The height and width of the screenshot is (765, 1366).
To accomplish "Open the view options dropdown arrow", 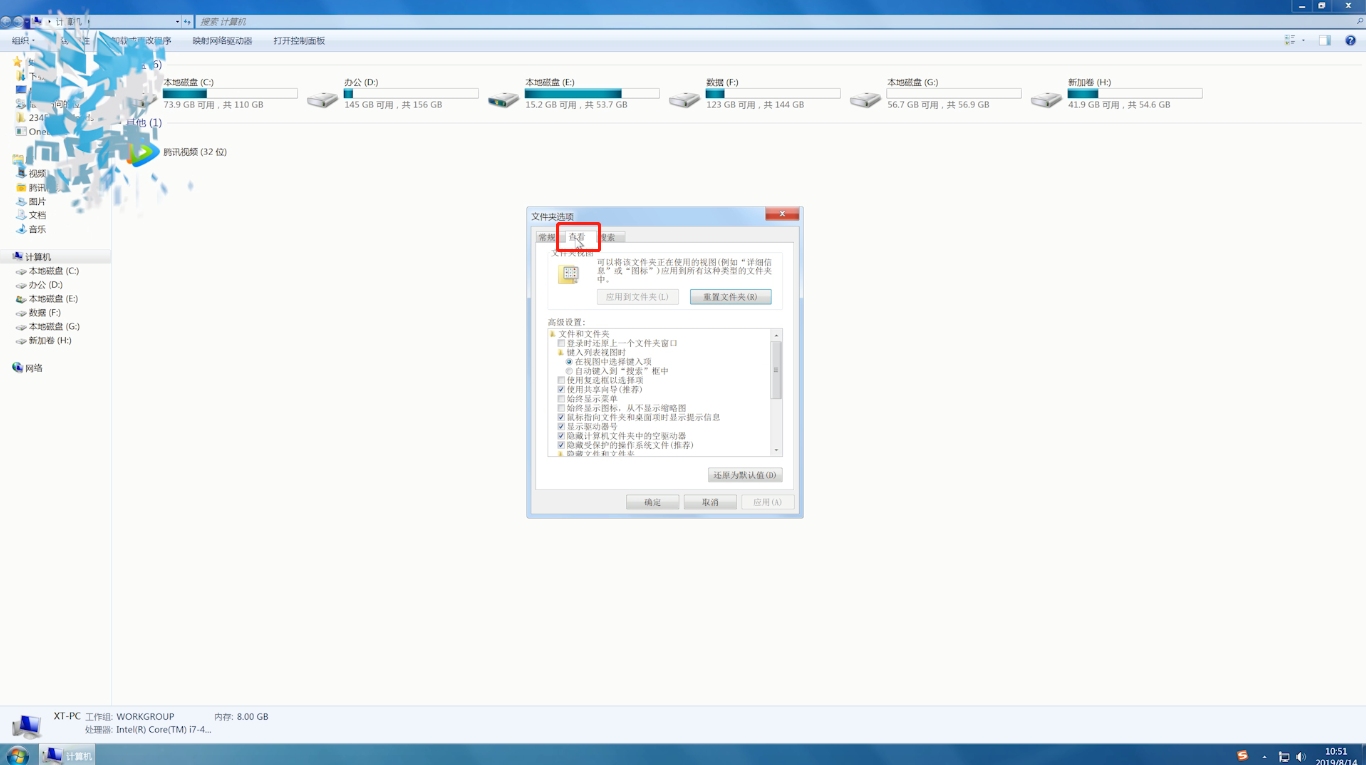I will pos(1303,40).
